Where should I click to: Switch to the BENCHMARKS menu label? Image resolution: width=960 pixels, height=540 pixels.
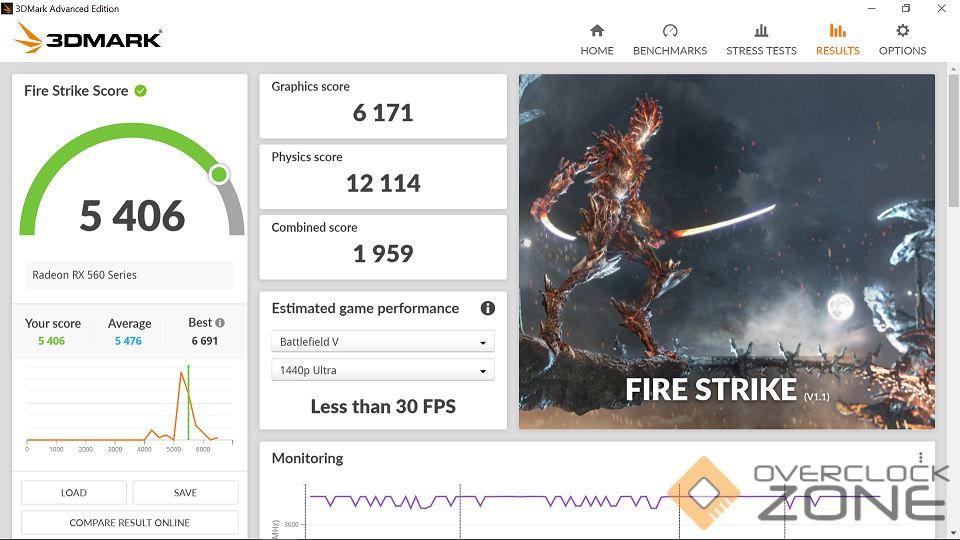pos(670,51)
